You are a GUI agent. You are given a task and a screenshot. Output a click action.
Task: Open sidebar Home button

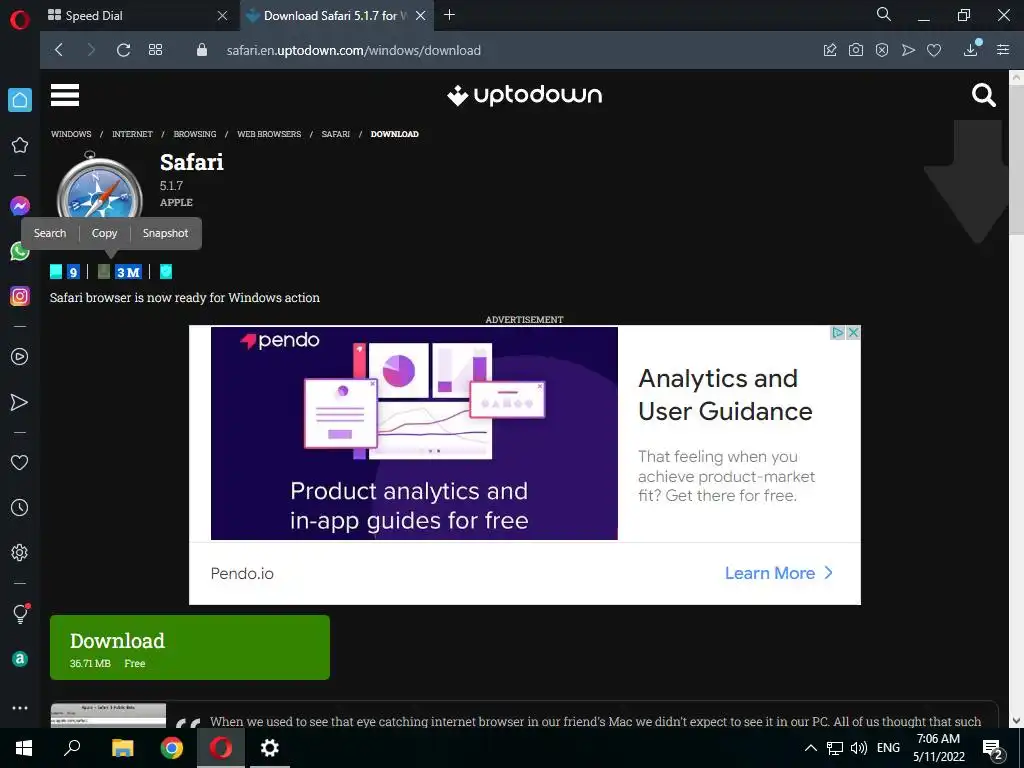[20, 100]
